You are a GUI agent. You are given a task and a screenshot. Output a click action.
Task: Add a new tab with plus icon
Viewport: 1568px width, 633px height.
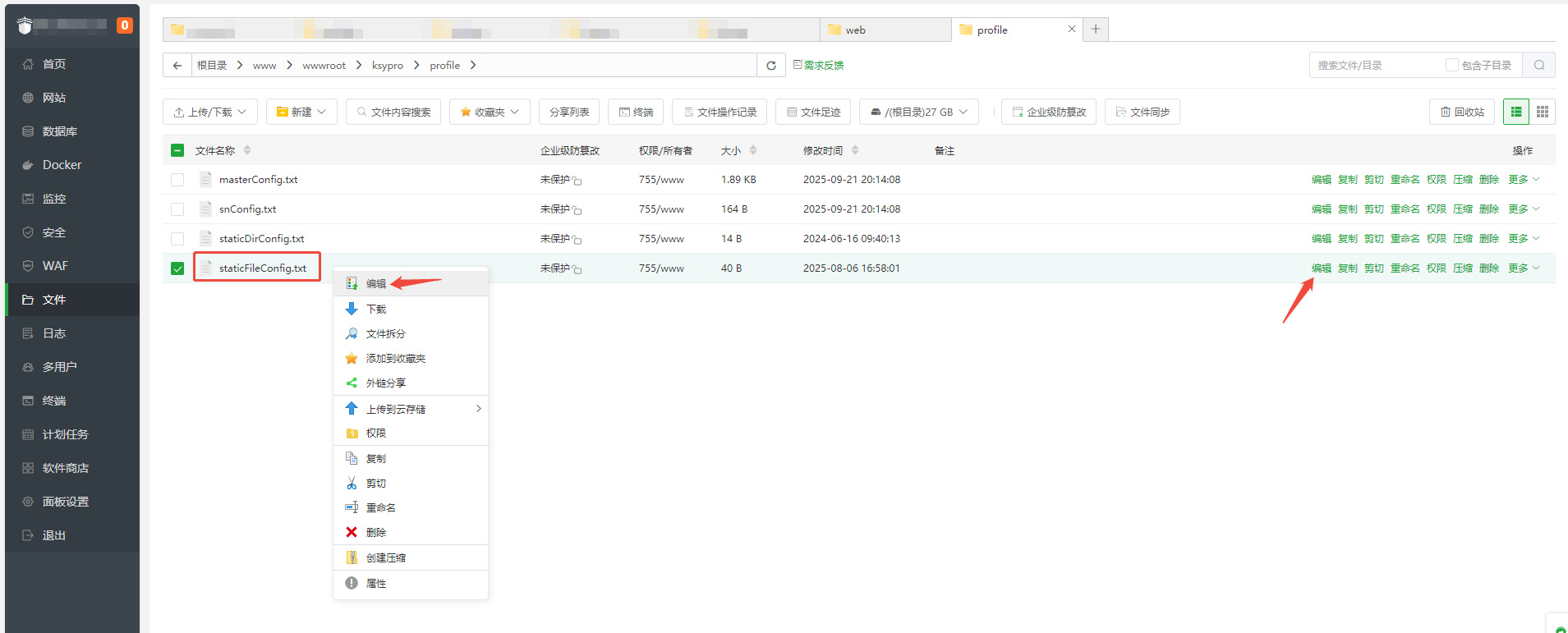coord(1096,29)
